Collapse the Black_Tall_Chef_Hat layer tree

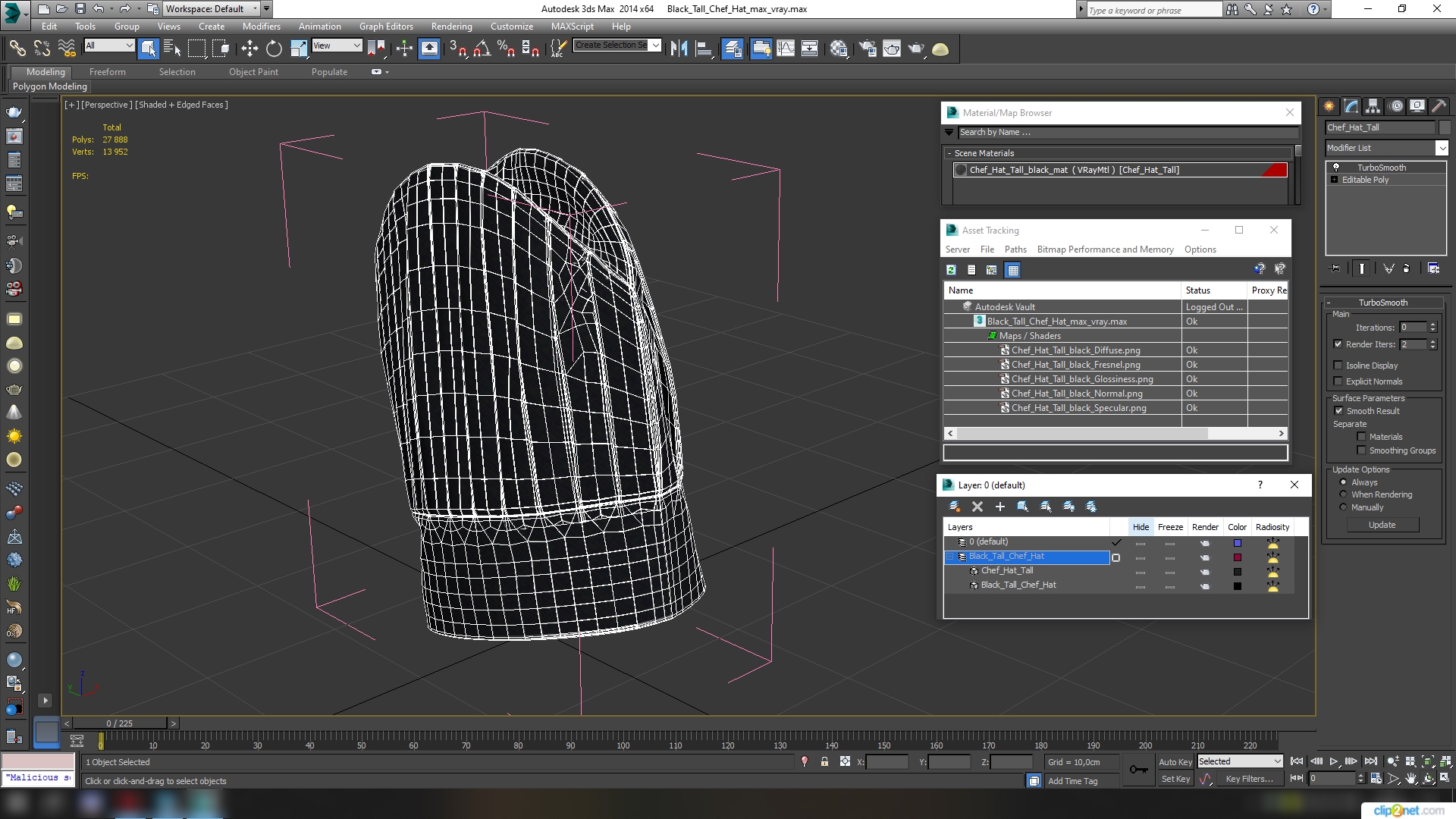pos(949,557)
